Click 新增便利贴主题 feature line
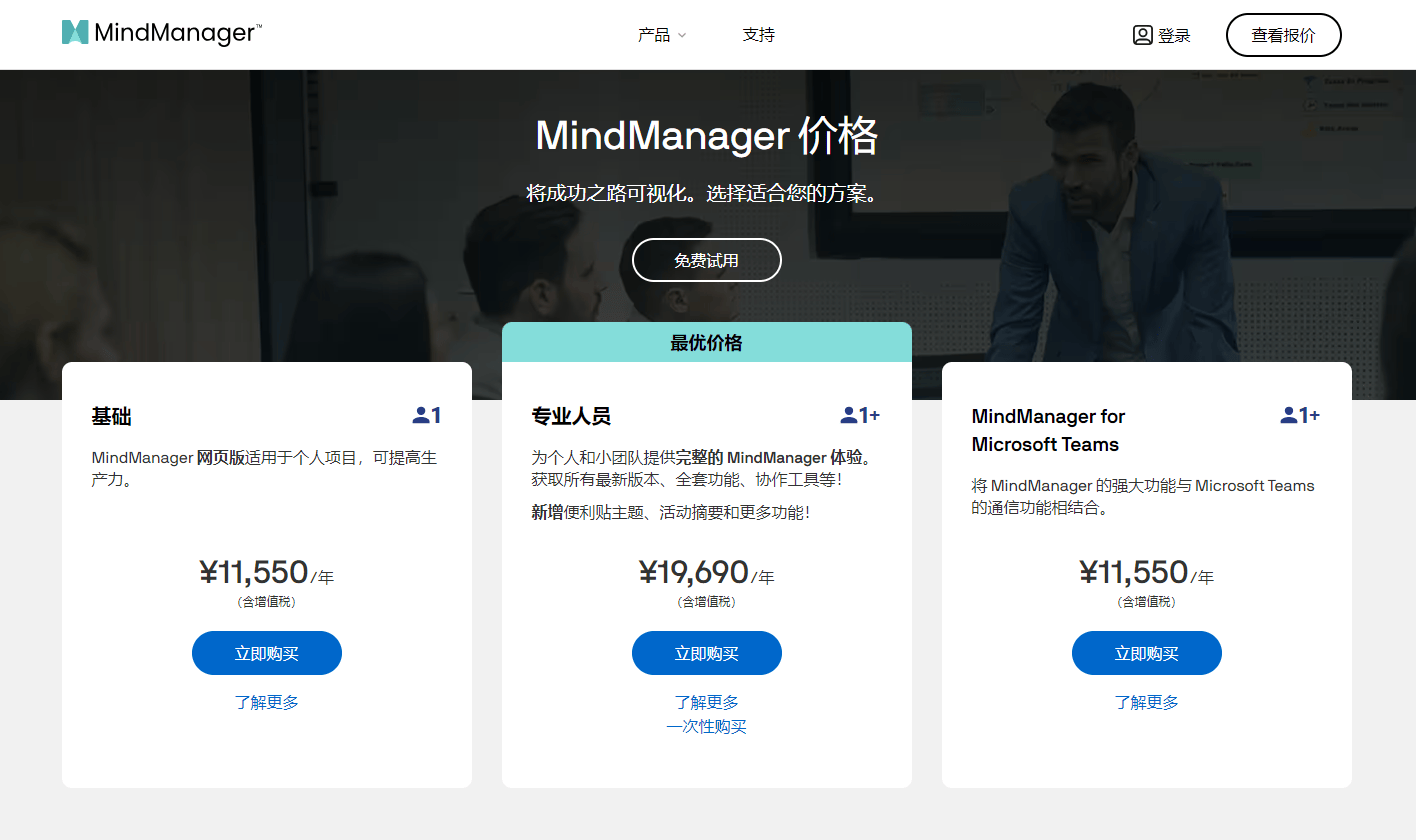The width and height of the screenshot is (1416, 840). point(670,512)
